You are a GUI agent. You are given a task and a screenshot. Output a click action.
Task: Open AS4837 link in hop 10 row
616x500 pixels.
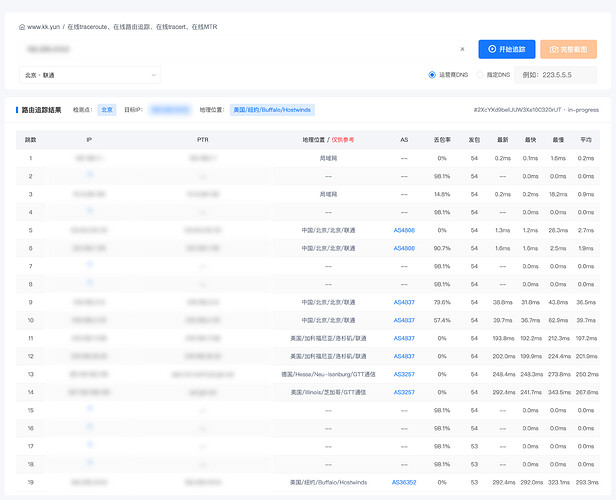tap(404, 320)
